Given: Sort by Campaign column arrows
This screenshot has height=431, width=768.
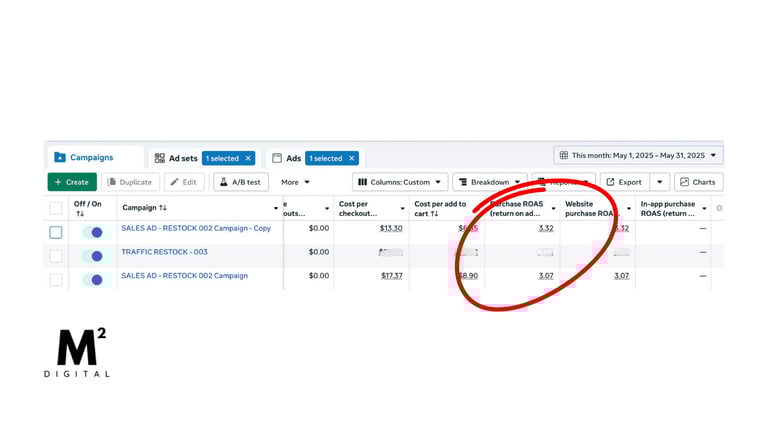Looking at the screenshot, I should coord(163,208).
